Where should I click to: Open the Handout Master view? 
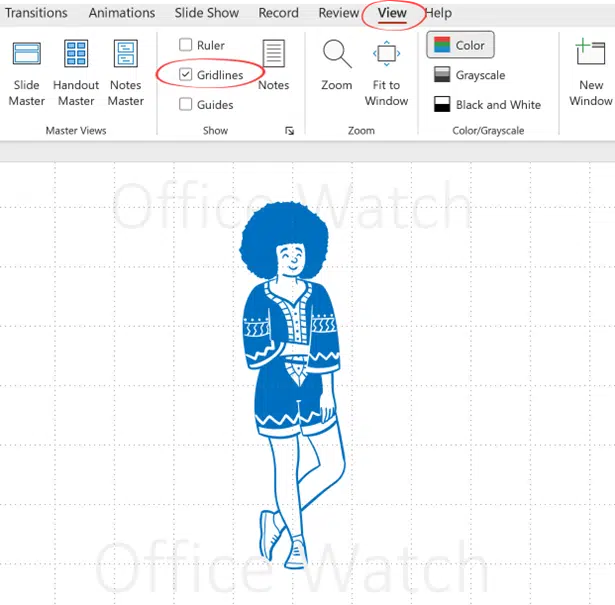76,73
